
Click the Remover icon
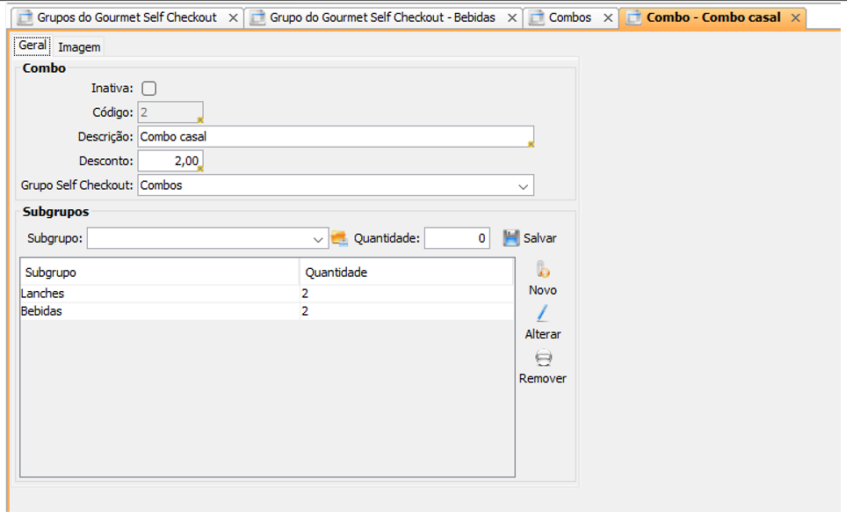click(x=543, y=358)
